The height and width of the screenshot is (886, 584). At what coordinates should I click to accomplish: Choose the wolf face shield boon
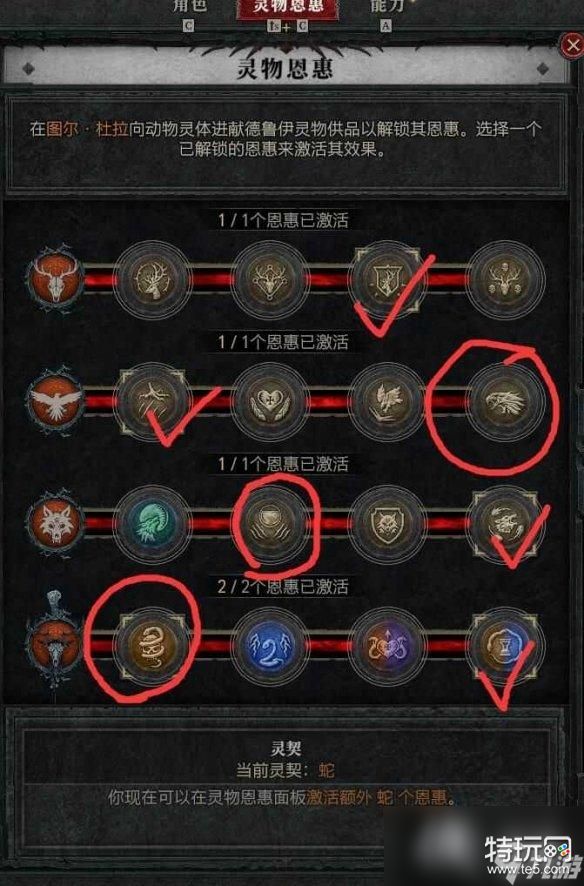pyautogui.click(x=387, y=524)
